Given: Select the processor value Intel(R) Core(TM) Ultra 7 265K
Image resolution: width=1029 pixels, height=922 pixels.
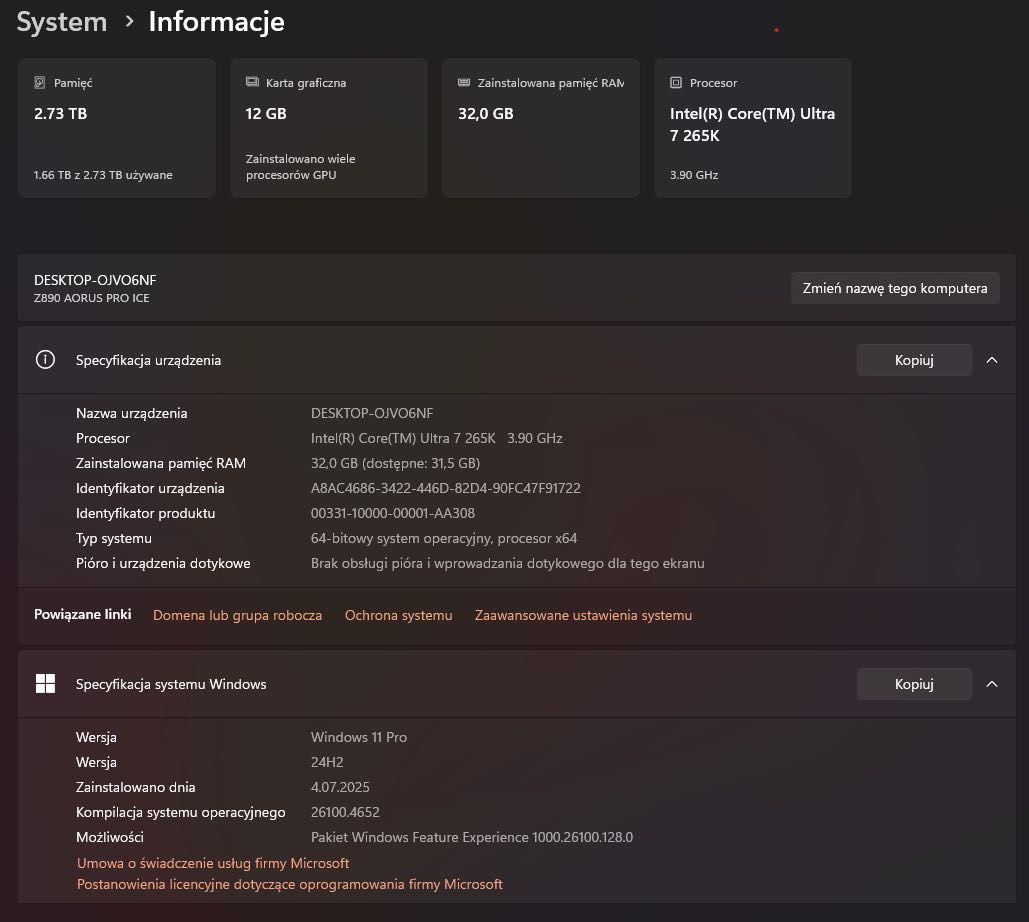Looking at the screenshot, I should tap(403, 438).
